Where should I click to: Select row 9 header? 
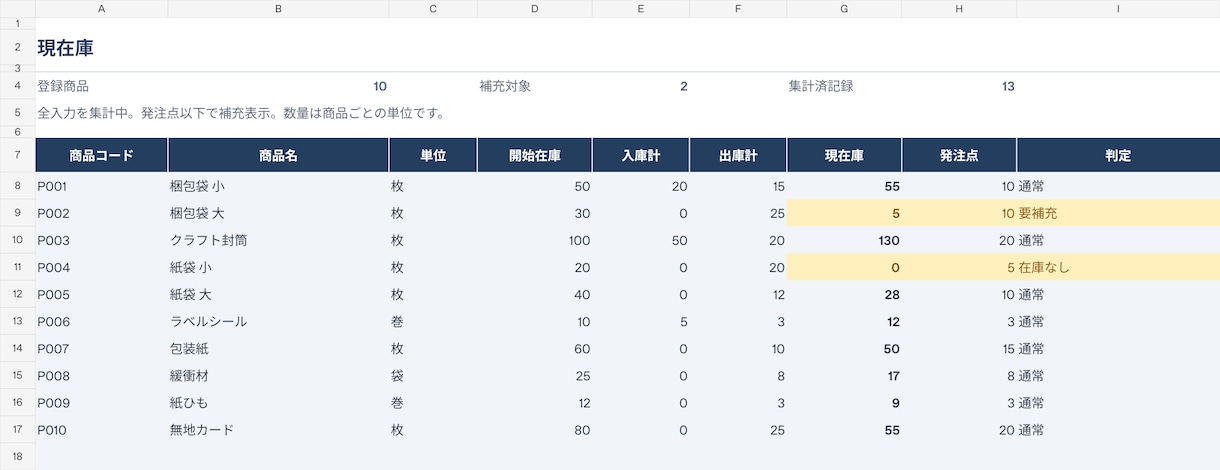coord(17,213)
